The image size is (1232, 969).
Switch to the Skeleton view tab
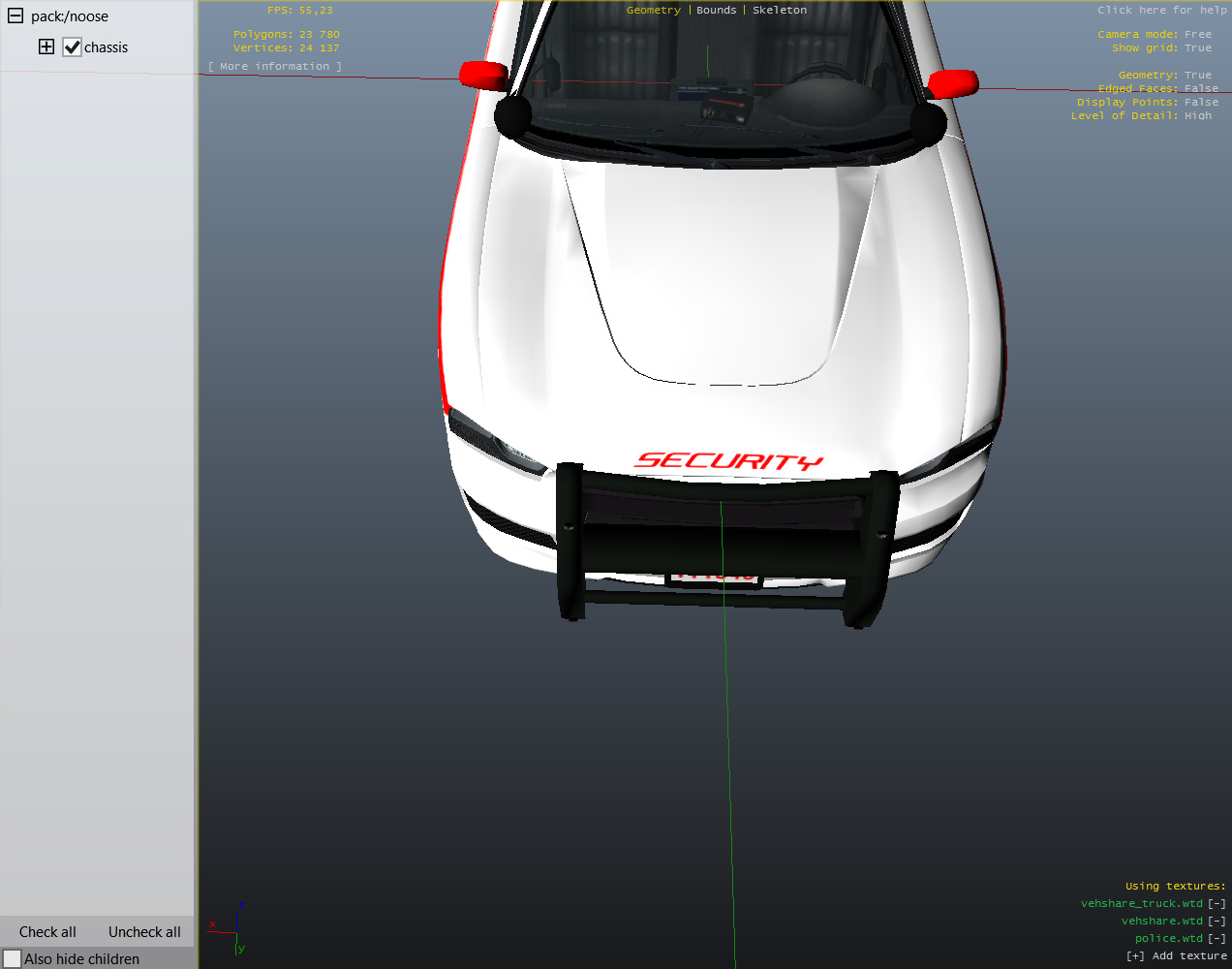point(779,10)
